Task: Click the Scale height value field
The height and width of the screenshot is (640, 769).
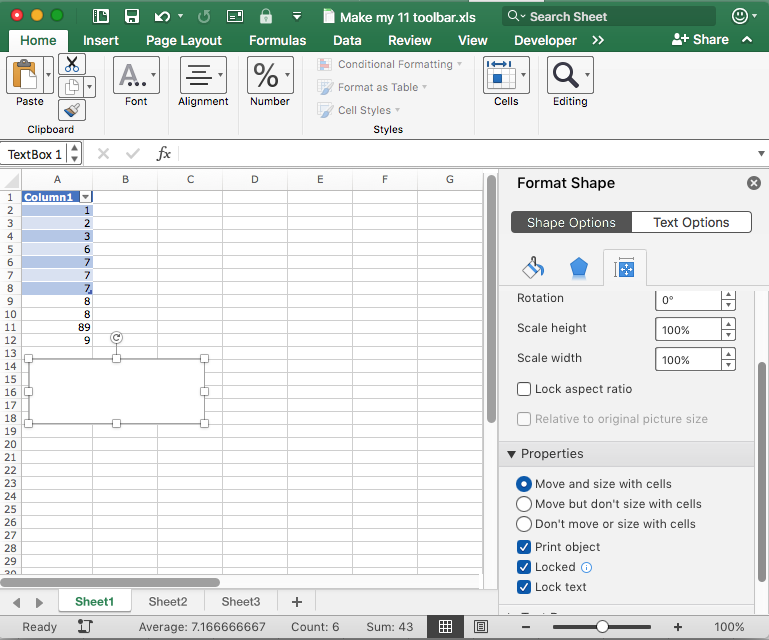Action: 688,330
